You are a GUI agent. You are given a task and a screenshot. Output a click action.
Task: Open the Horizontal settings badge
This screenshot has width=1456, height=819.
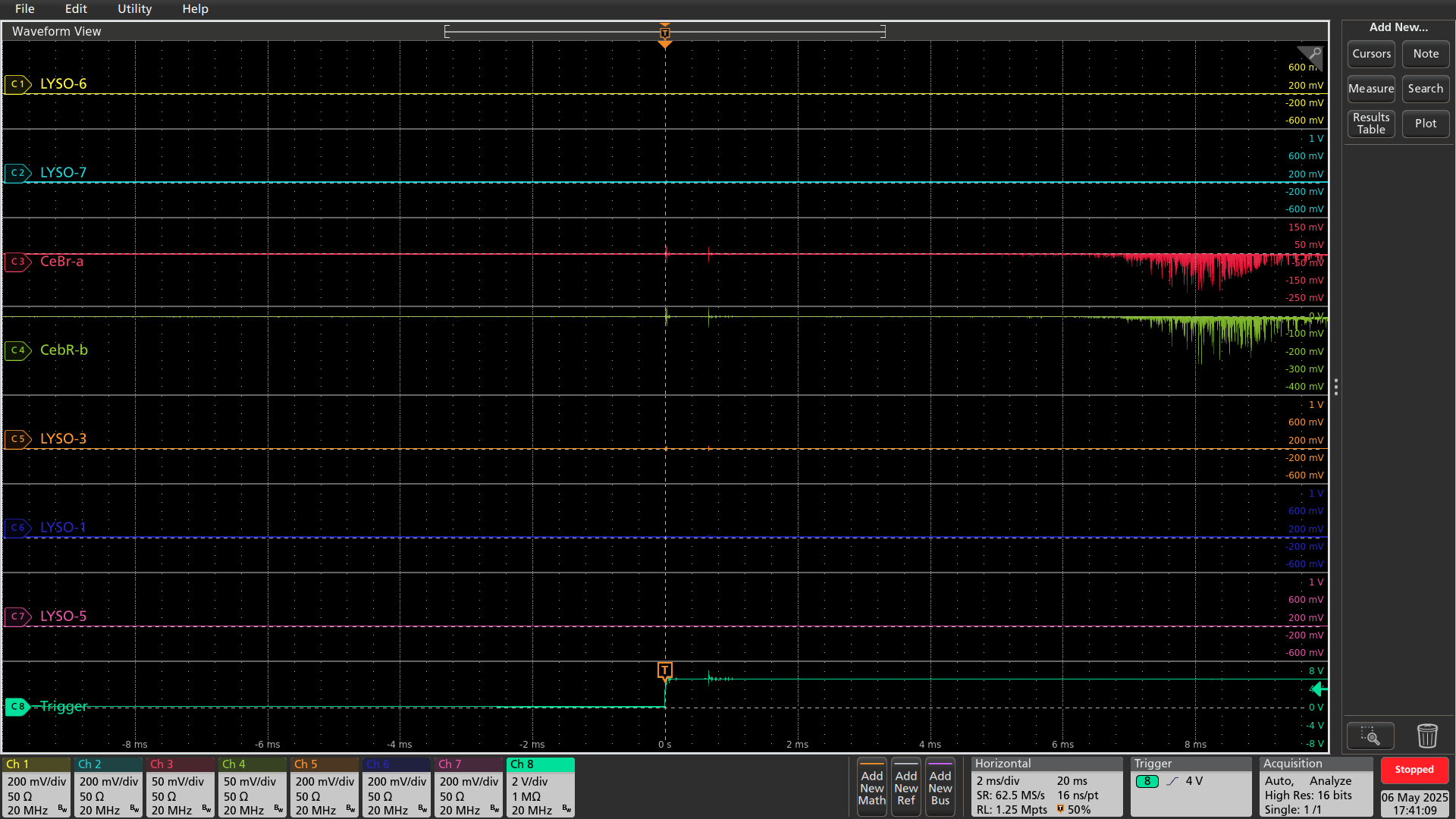(1046, 787)
